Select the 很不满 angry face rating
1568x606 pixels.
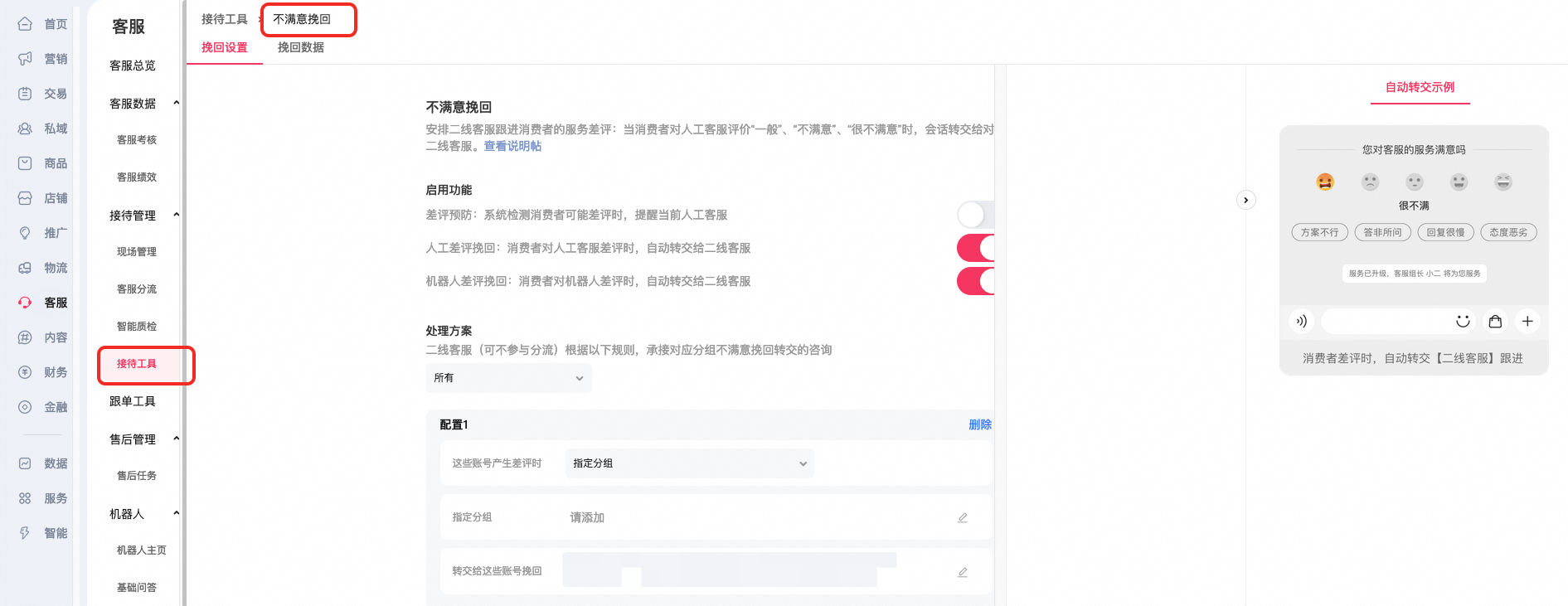[1325, 182]
